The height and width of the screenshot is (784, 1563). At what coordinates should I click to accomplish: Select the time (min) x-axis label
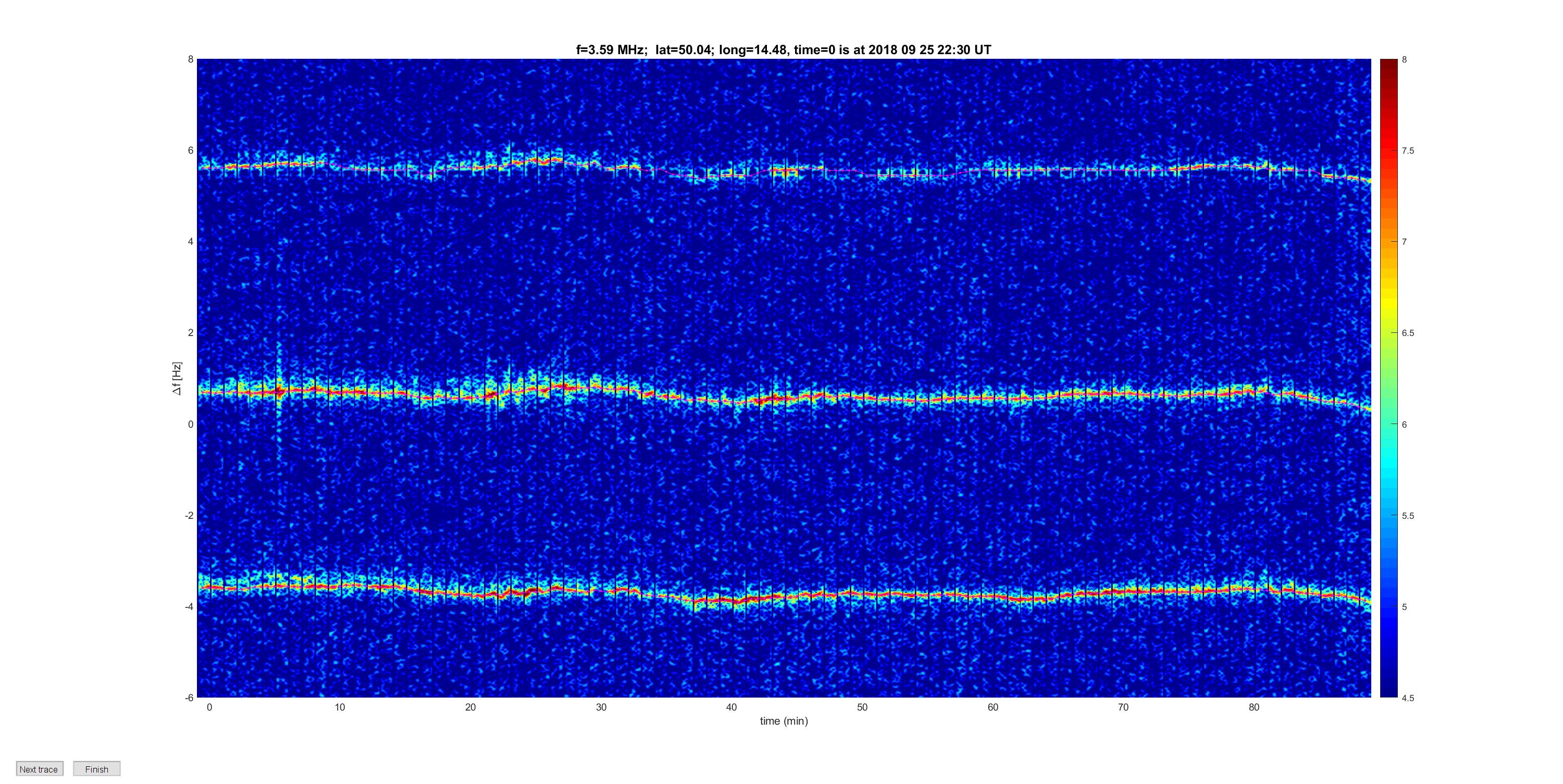pos(784,721)
